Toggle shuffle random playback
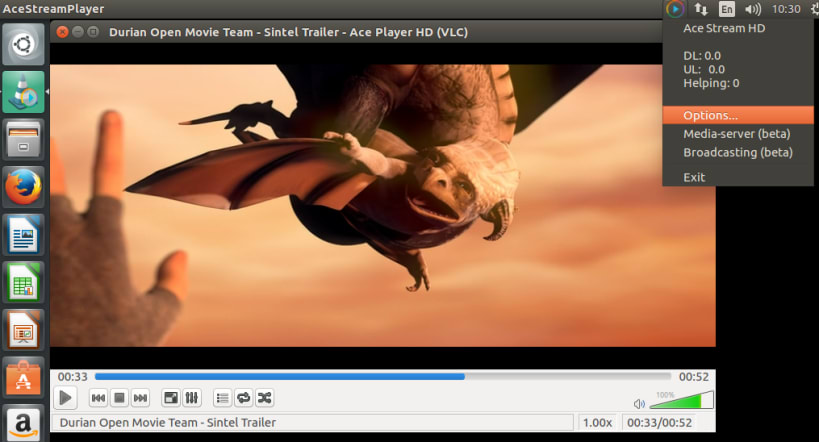The image size is (819, 442). click(x=264, y=398)
